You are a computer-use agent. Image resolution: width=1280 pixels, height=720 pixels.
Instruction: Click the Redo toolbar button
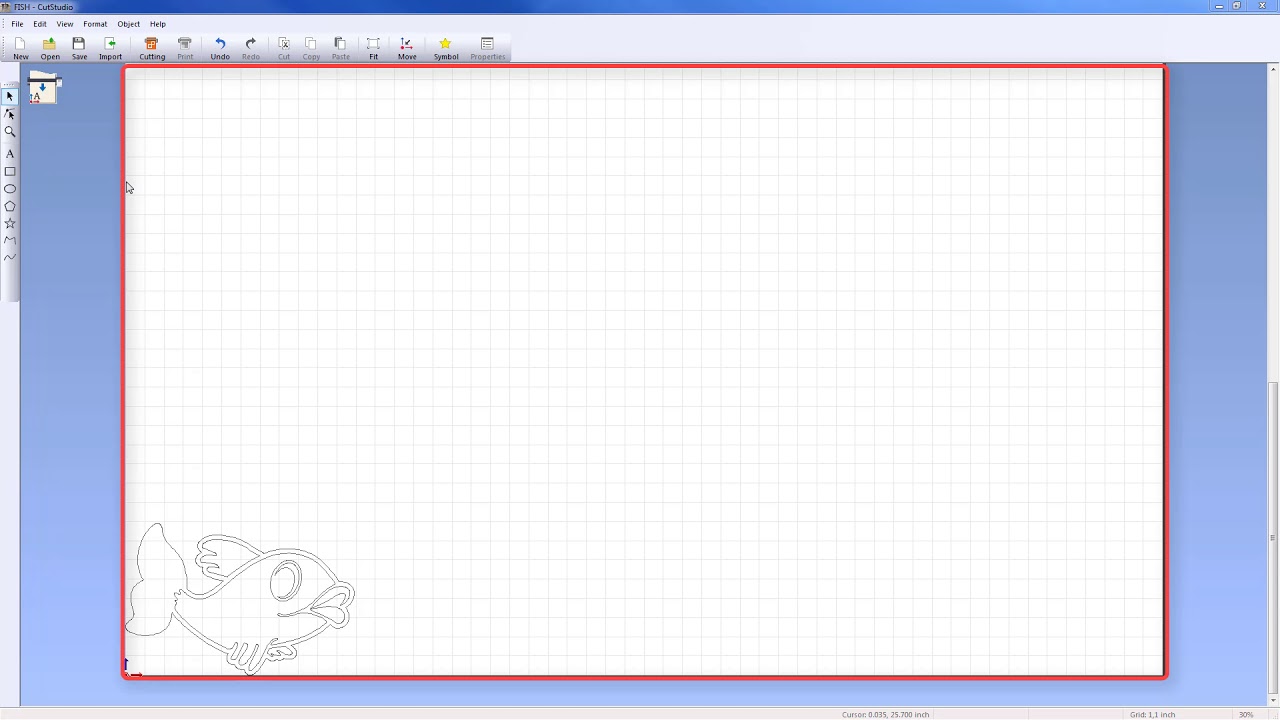(x=251, y=48)
